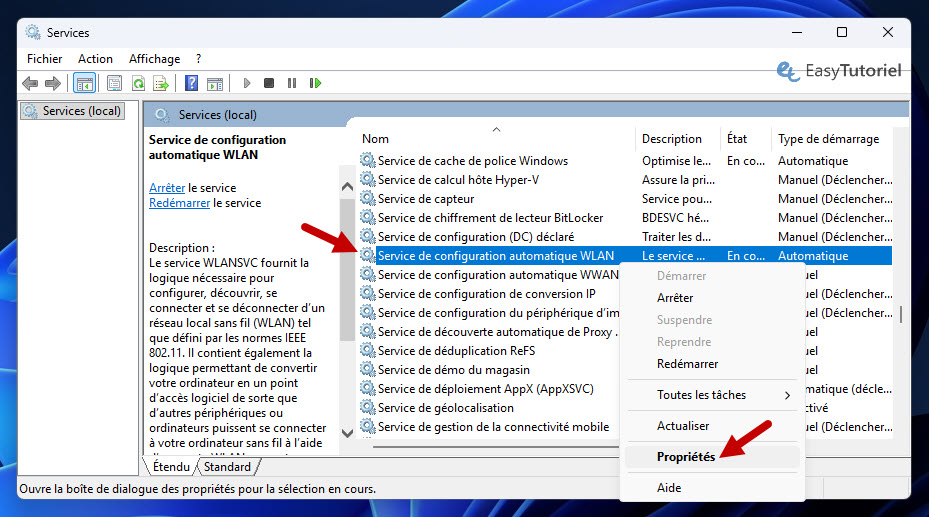
Task: Click the Start service play icon
Action: point(246,84)
